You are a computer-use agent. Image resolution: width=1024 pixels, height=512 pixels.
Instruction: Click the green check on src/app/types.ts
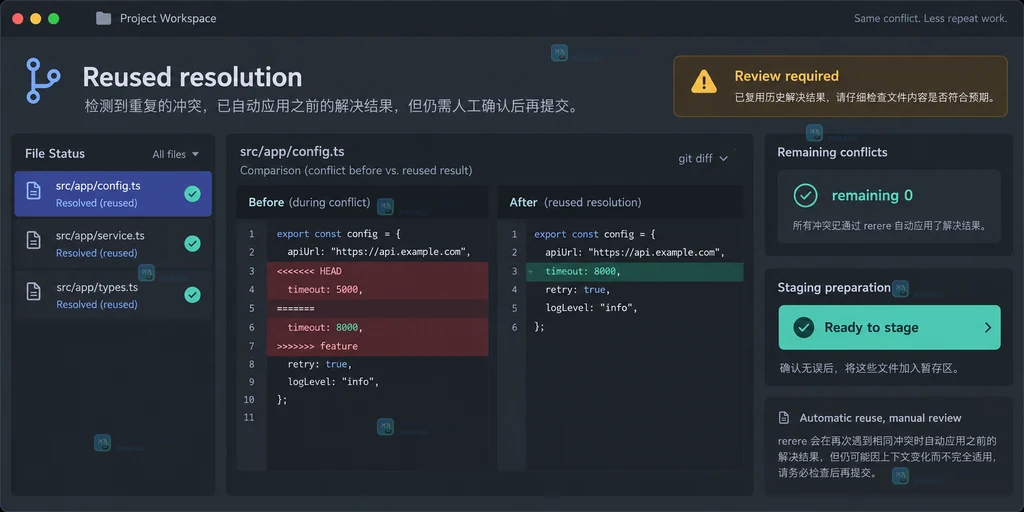tap(192, 295)
